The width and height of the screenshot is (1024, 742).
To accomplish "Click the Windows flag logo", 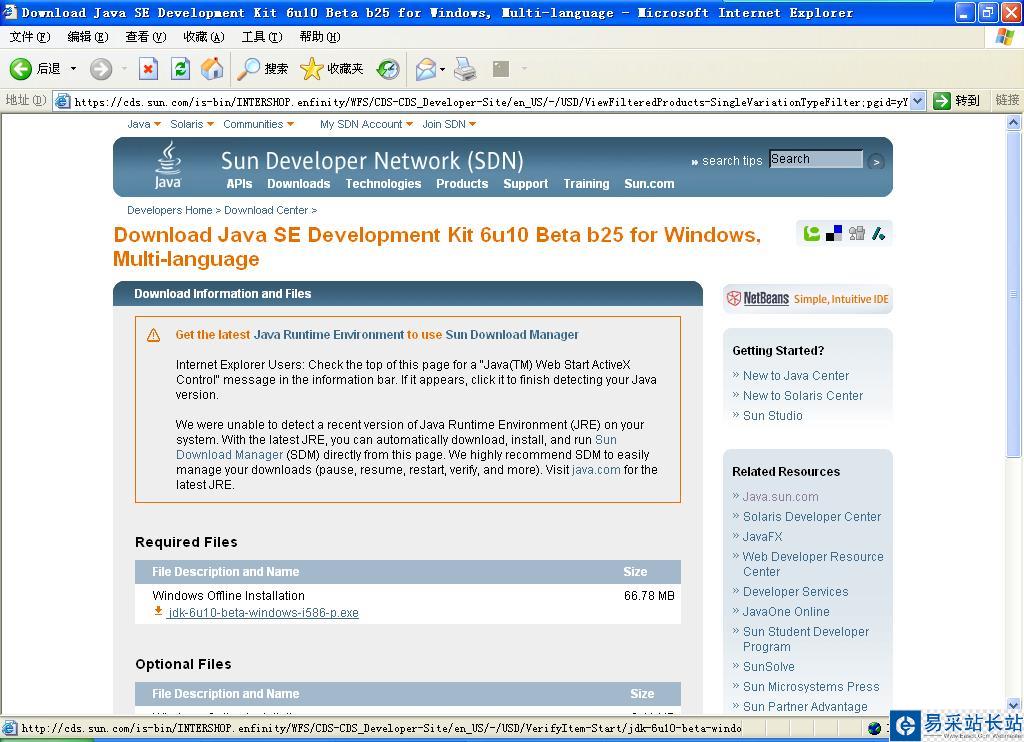I will tap(1005, 37).
